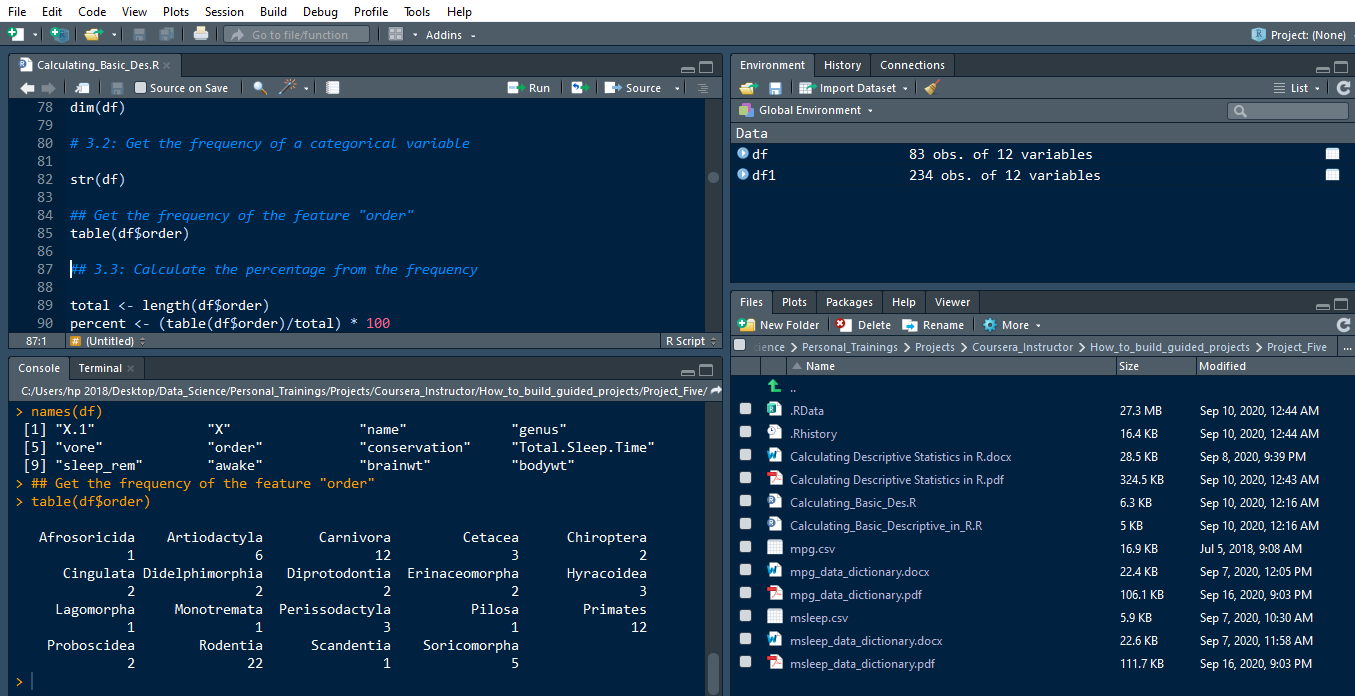This screenshot has width=1355, height=696.
Task: Click the compile report notebook icon
Action: click(x=333, y=88)
